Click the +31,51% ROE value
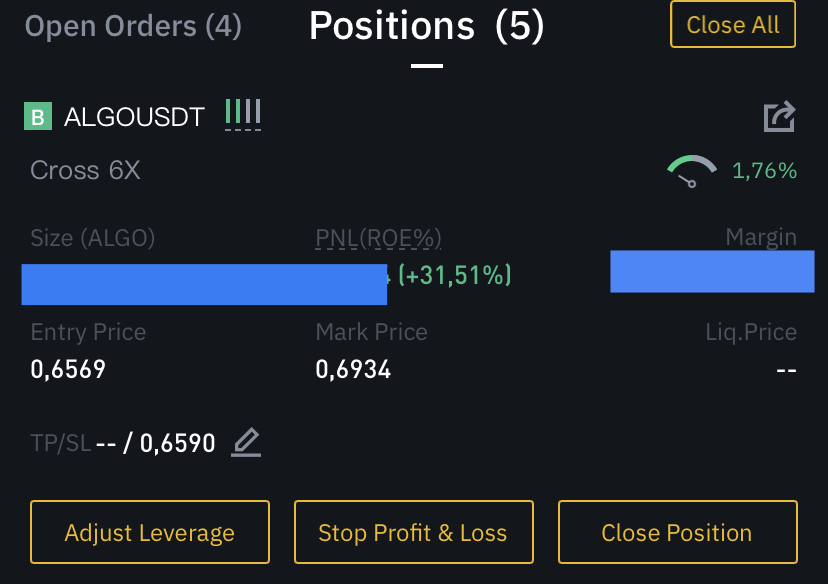Screen dimensions: 828x584 [x=455, y=275]
